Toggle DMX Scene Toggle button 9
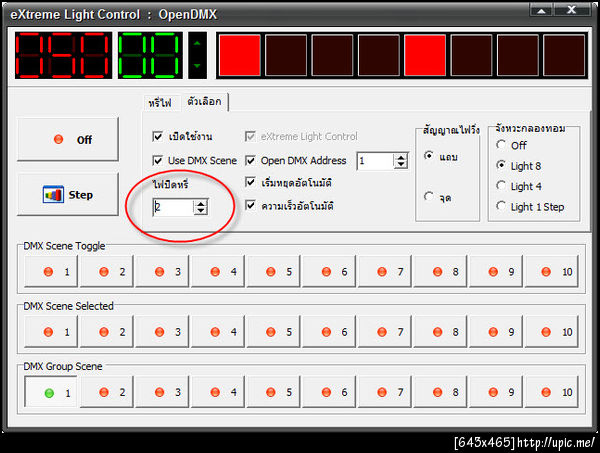 pos(496,272)
